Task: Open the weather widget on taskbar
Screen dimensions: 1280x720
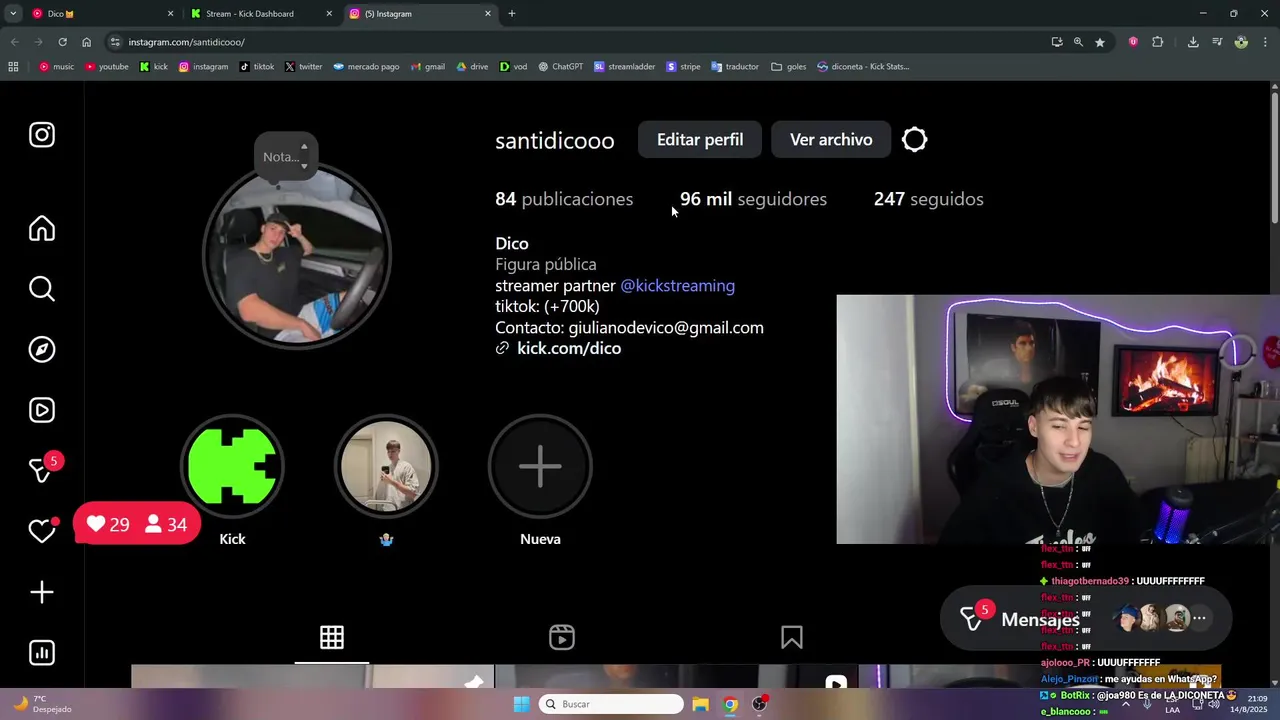Action: [42, 704]
